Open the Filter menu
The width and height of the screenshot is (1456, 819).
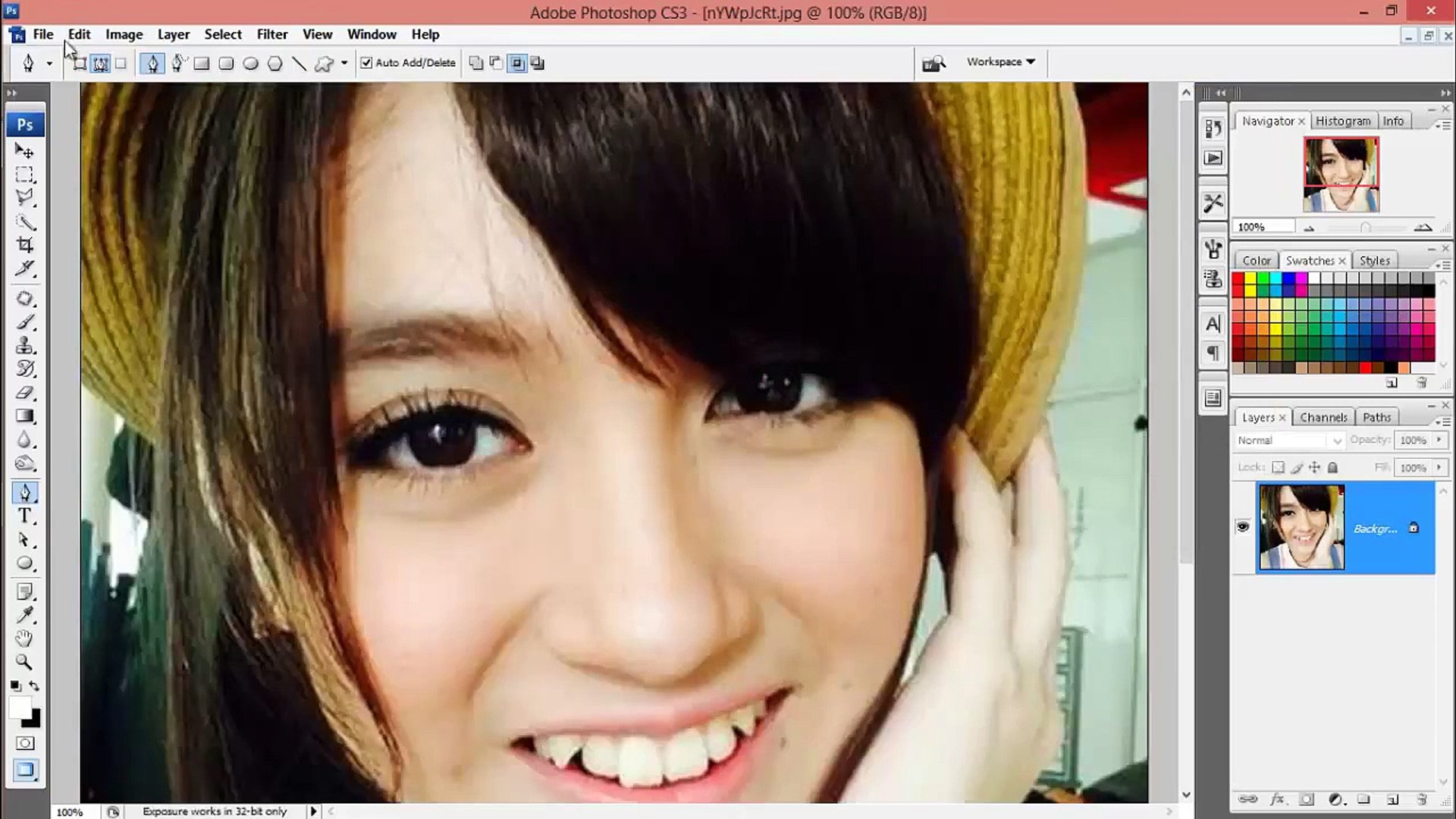(x=271, y=35)
